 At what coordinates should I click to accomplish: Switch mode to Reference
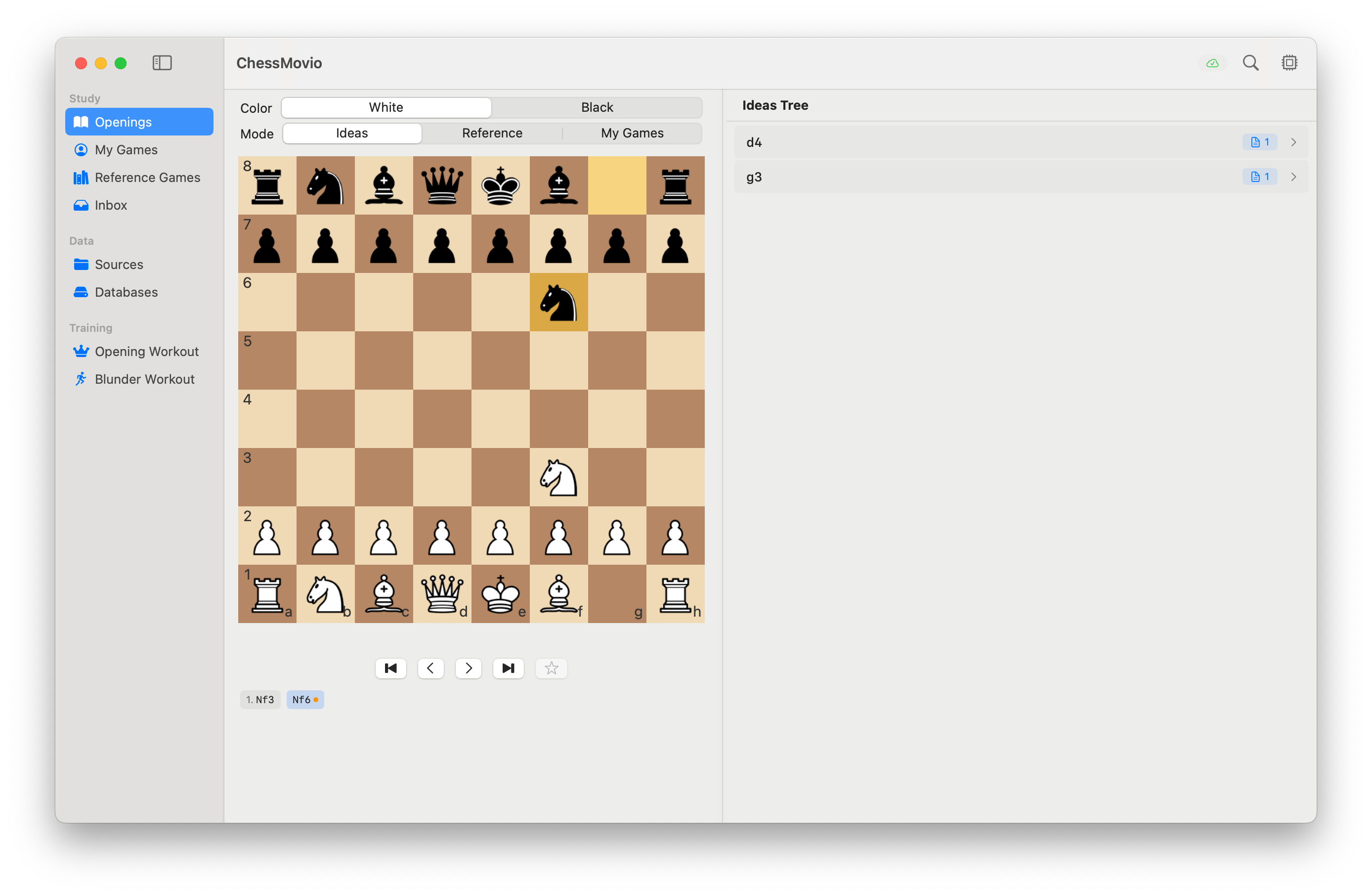pos(492,133)
